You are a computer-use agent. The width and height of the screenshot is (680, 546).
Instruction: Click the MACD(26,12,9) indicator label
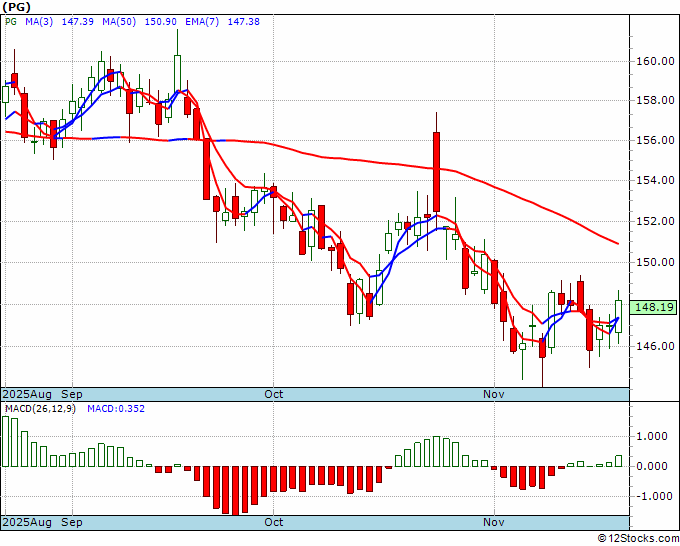coord(40,409)
